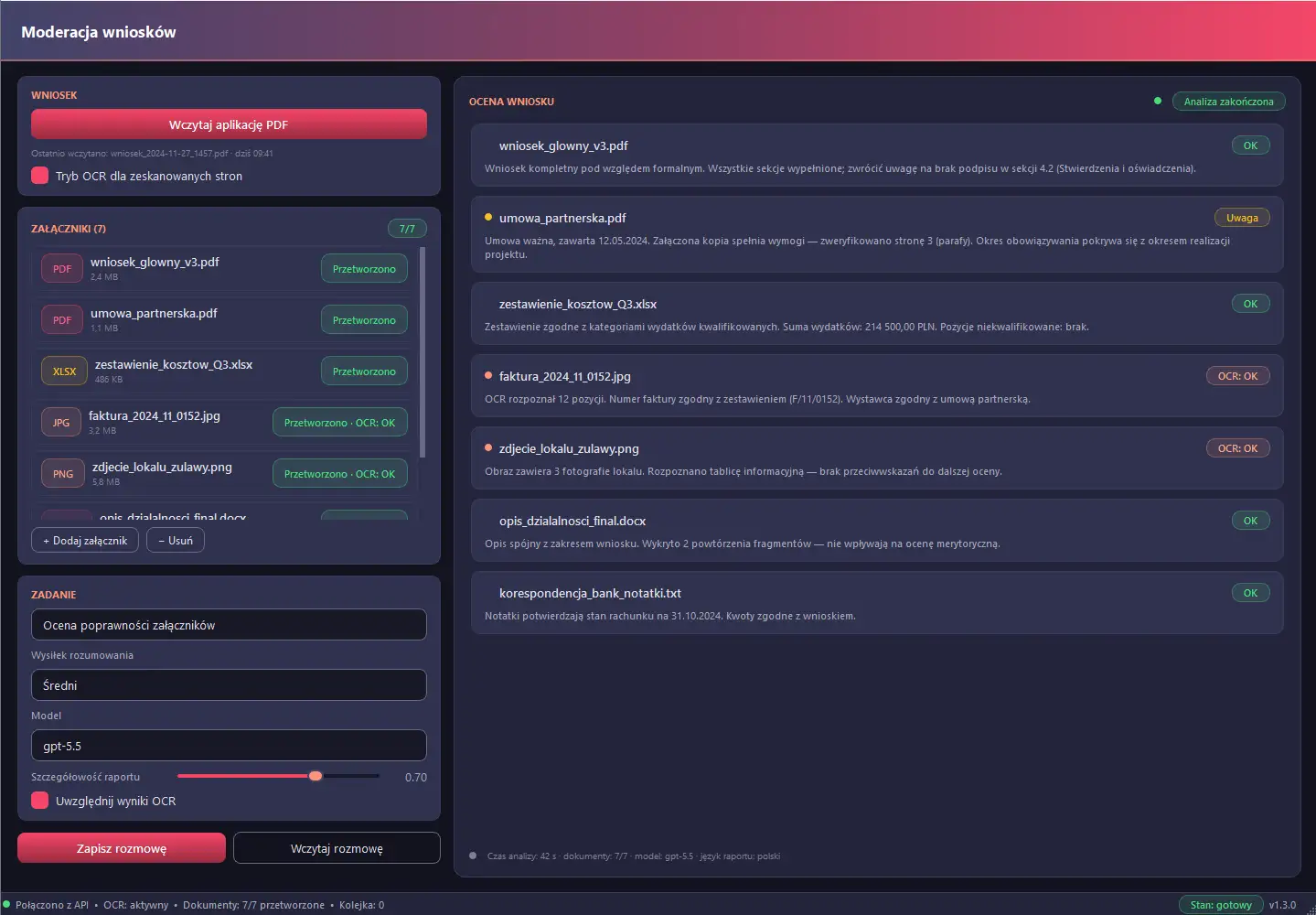Click the orange dot next to faktura_2024_11_0152.jpg result
The image size is (1316, 915).
click(x=488, y=375)
